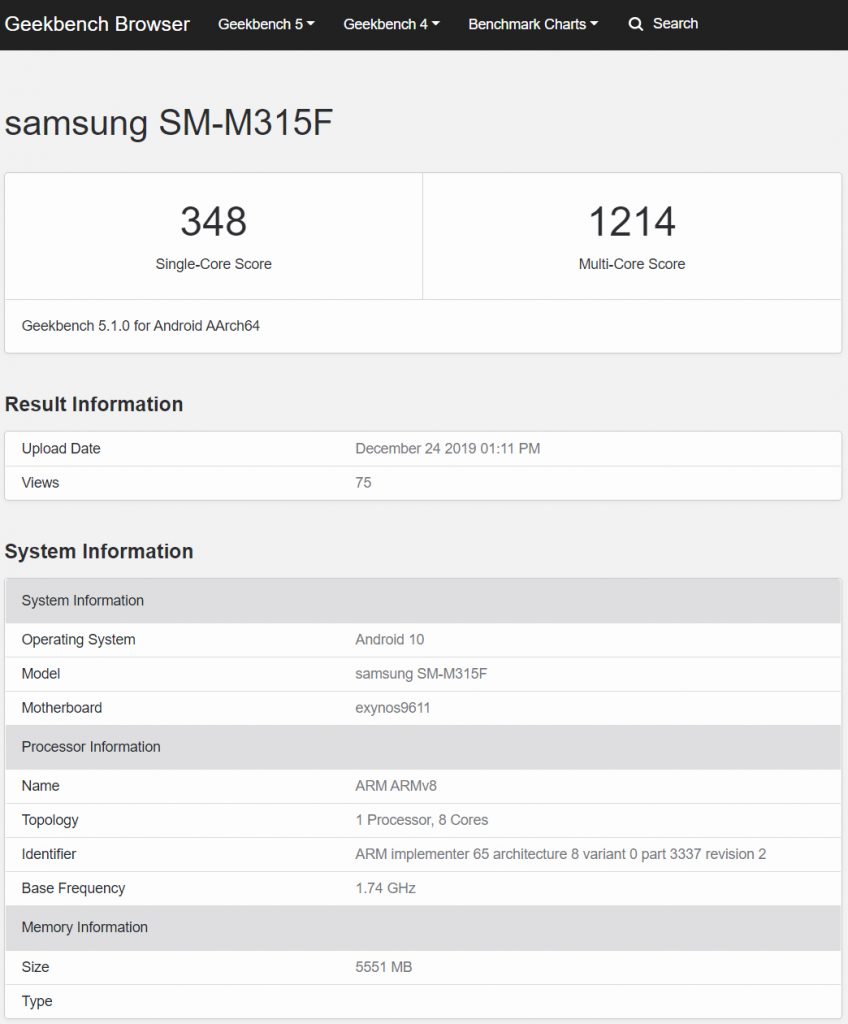Viewport: 848px width, 1024px height.
Task: Click the exynos9611 motherboard value
Action: click(393, 708)
